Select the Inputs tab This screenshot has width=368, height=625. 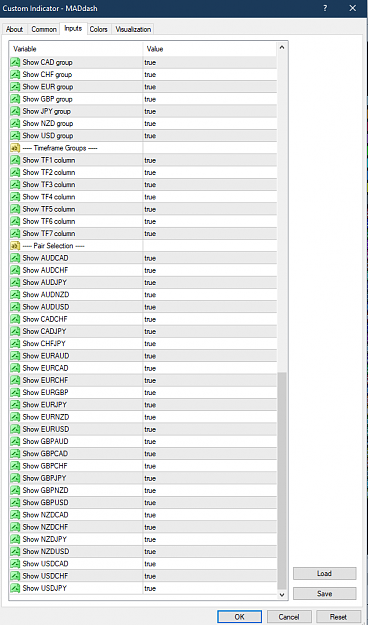[x=73, y=29]
